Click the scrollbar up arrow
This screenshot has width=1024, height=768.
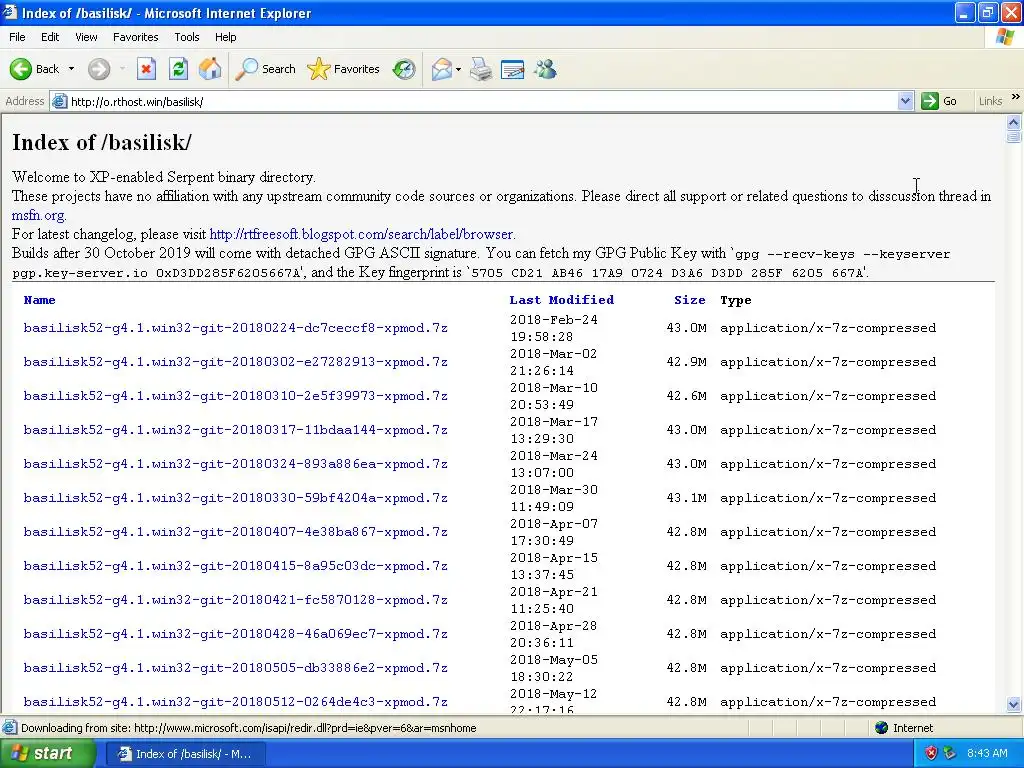click(1014, 122)
